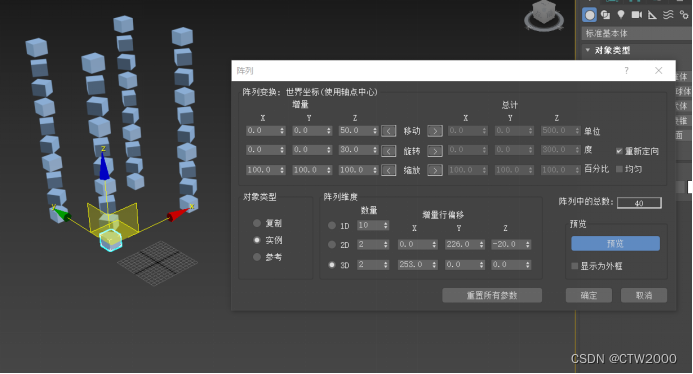This screenshot has height=374, width=693.
Task: Click the right arrow button beside 旋转
Action: (x=435, y=151)
